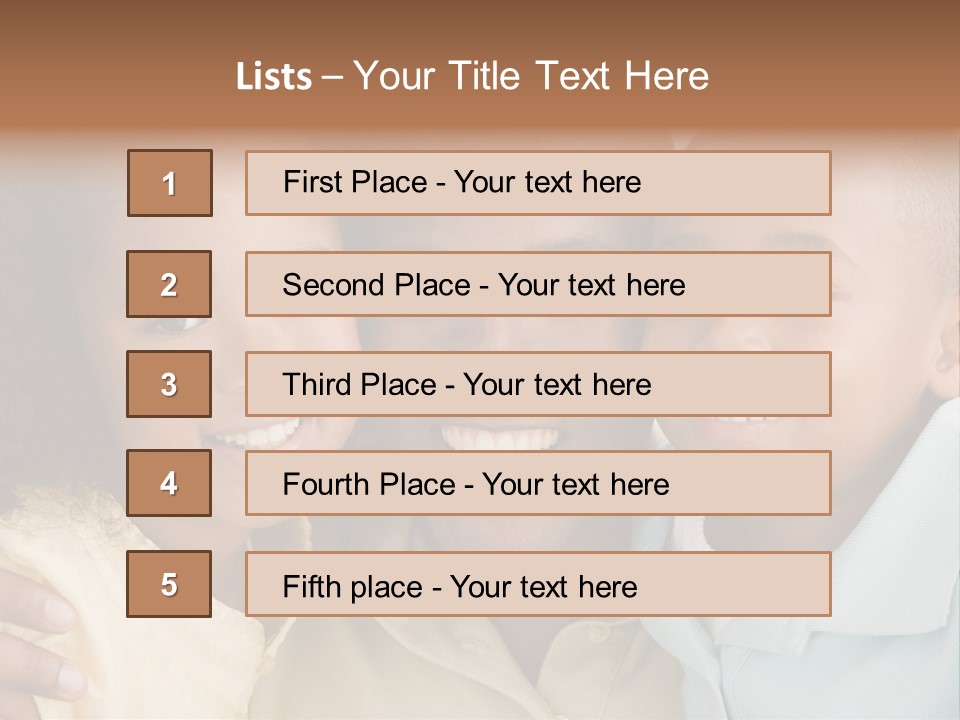Select the 'Second Place' text bar
This screenshot has width=960, height=720.
point(538,284)
